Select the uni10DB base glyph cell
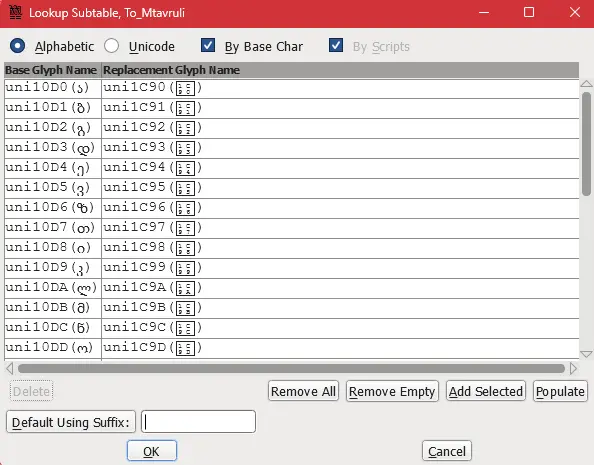The image size is (594, 465). click(53, 308)
